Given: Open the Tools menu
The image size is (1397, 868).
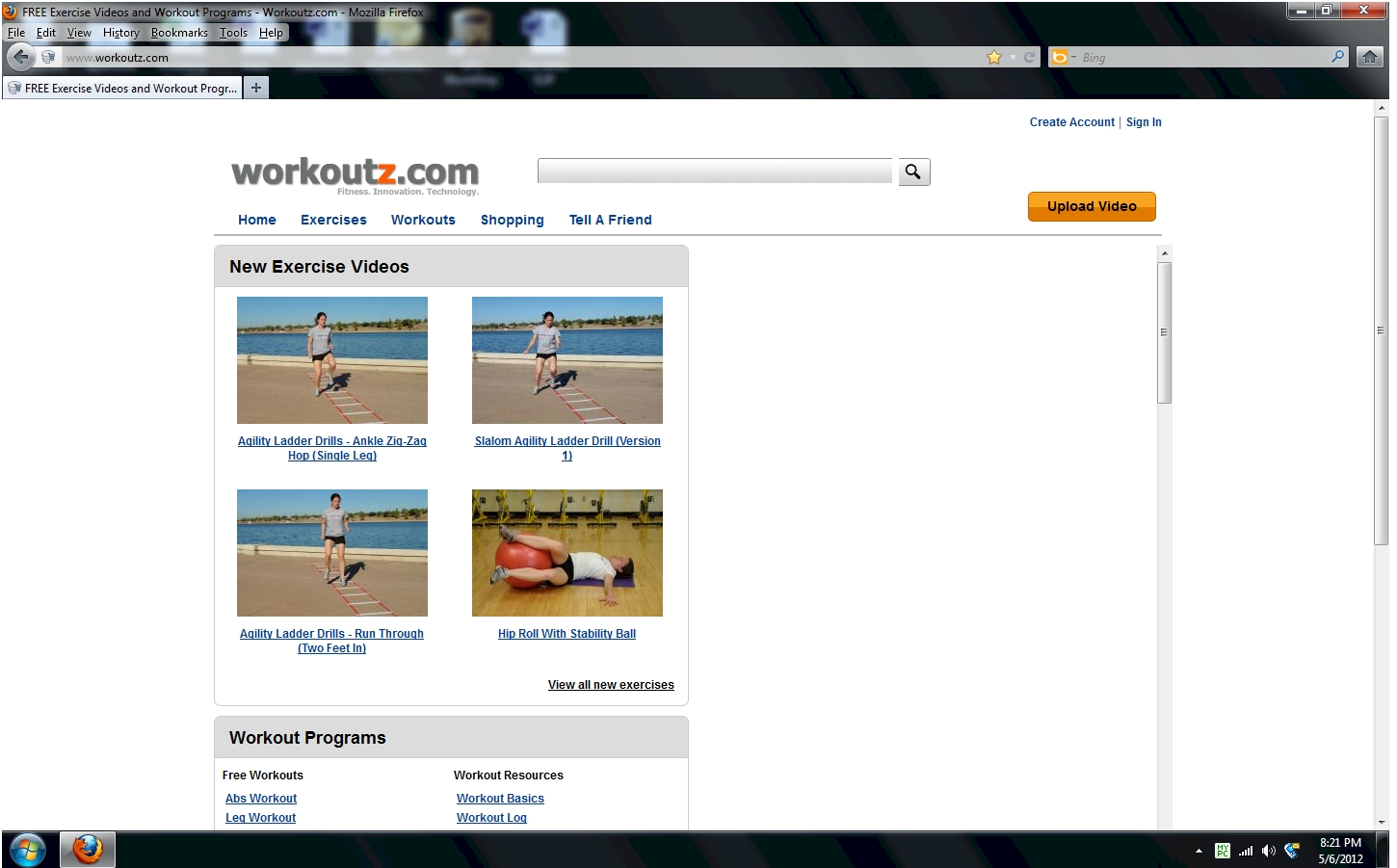Looking at the screenshot, I should click(x=233, y=32).
